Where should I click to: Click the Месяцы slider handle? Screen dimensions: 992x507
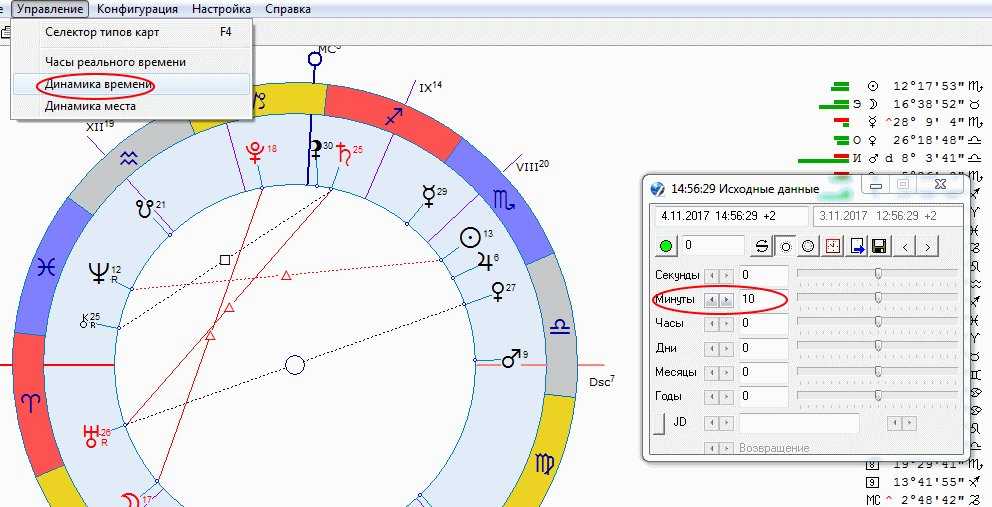pyautogui.click(x=879, y=370)
